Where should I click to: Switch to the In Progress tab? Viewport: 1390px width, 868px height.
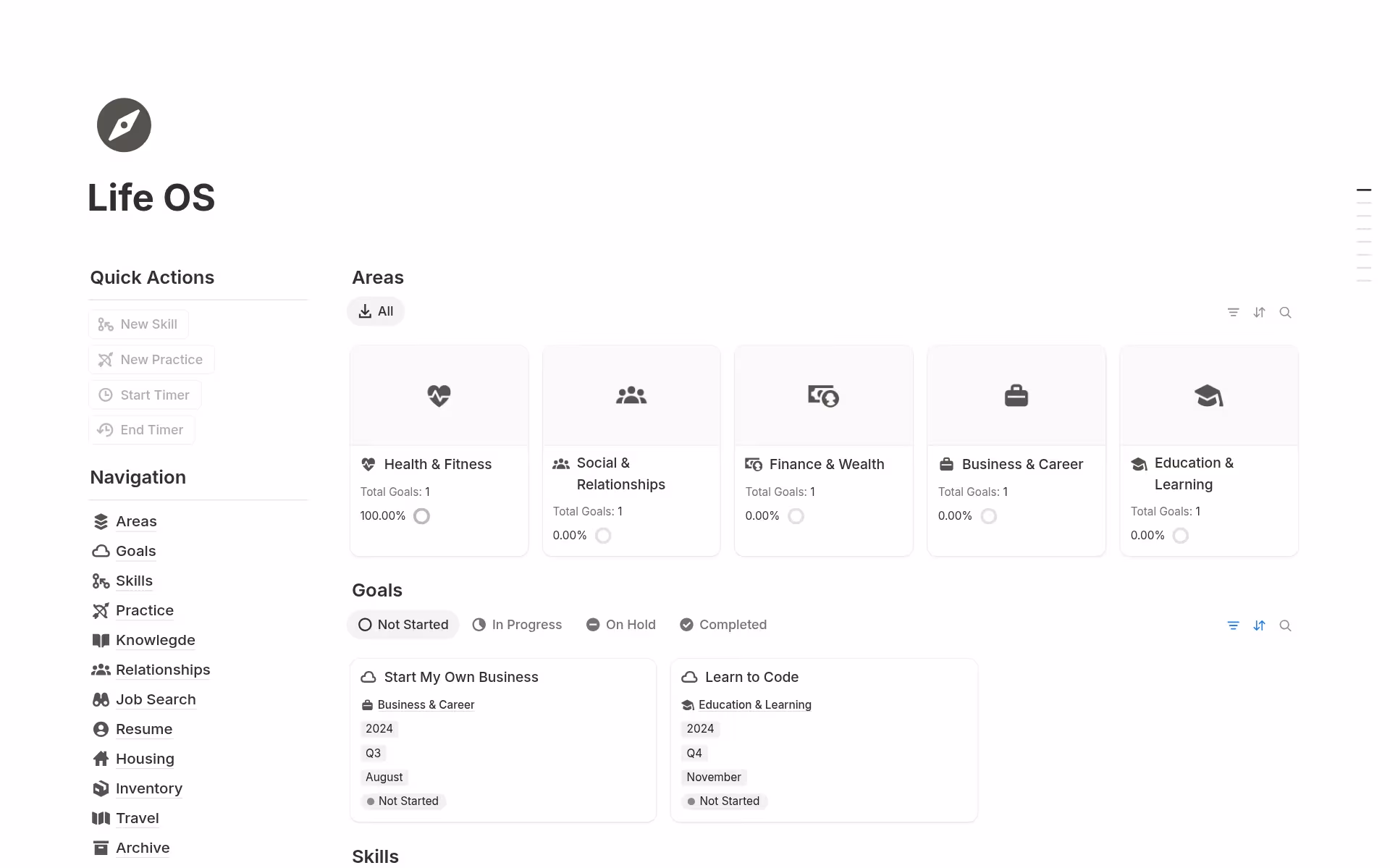[x=517, y=625]
